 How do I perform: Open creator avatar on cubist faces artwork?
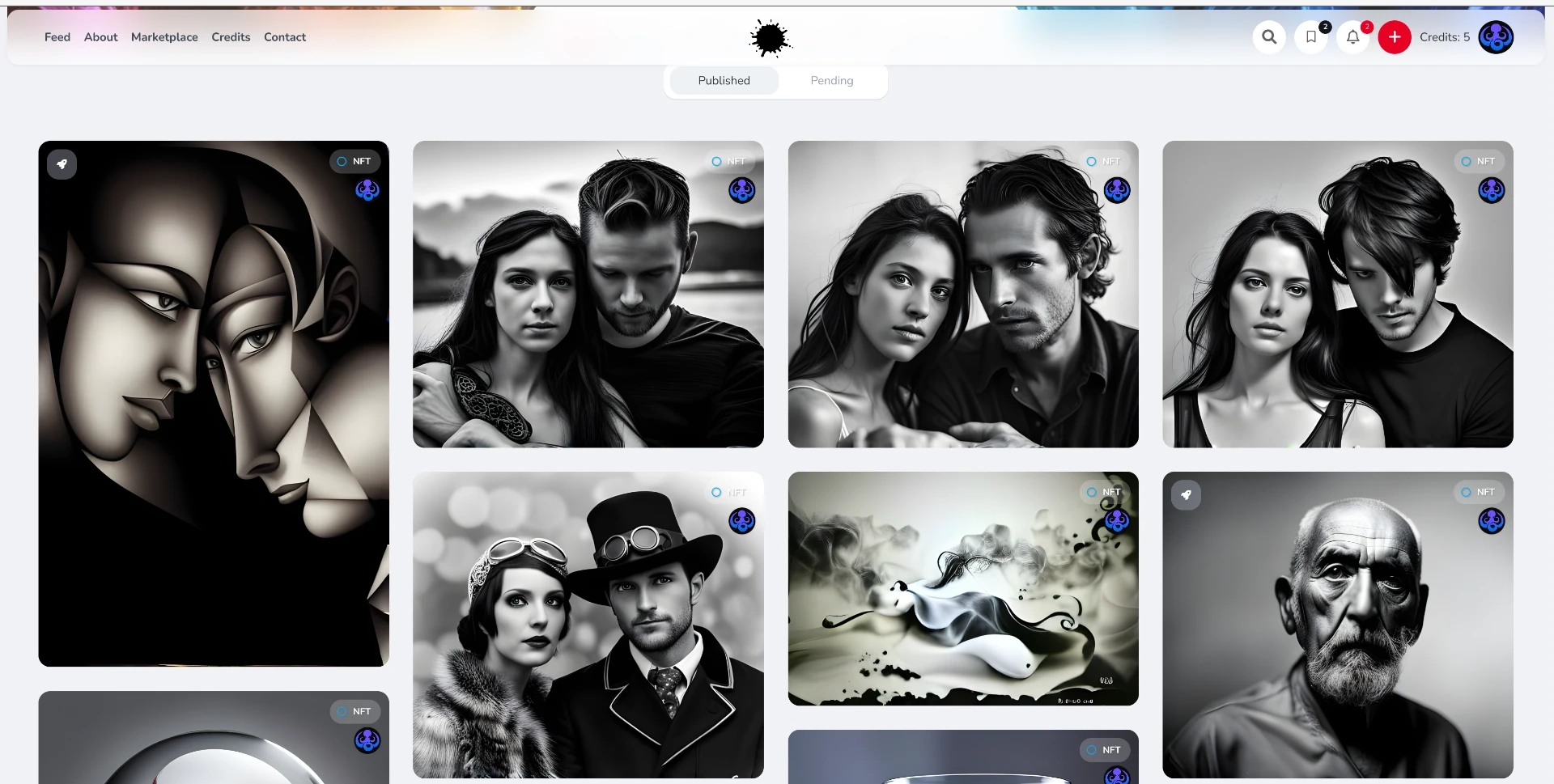(367, 190)
